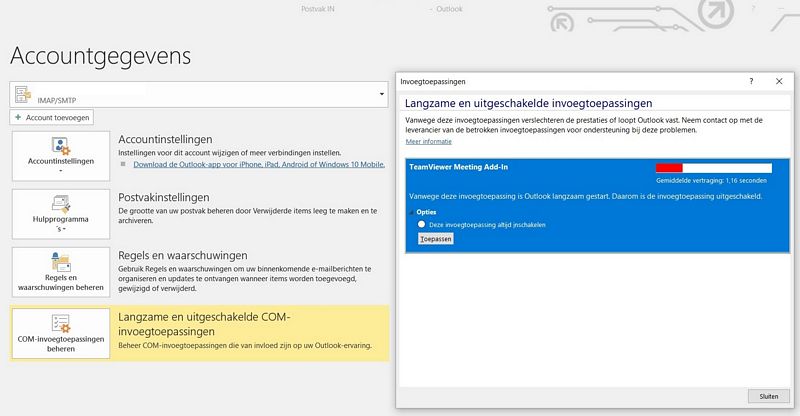The height and width of the screenshot is (416, 800).
Task: Open COM-invoegtoepassingen beheren
Action: click(61, 333)
